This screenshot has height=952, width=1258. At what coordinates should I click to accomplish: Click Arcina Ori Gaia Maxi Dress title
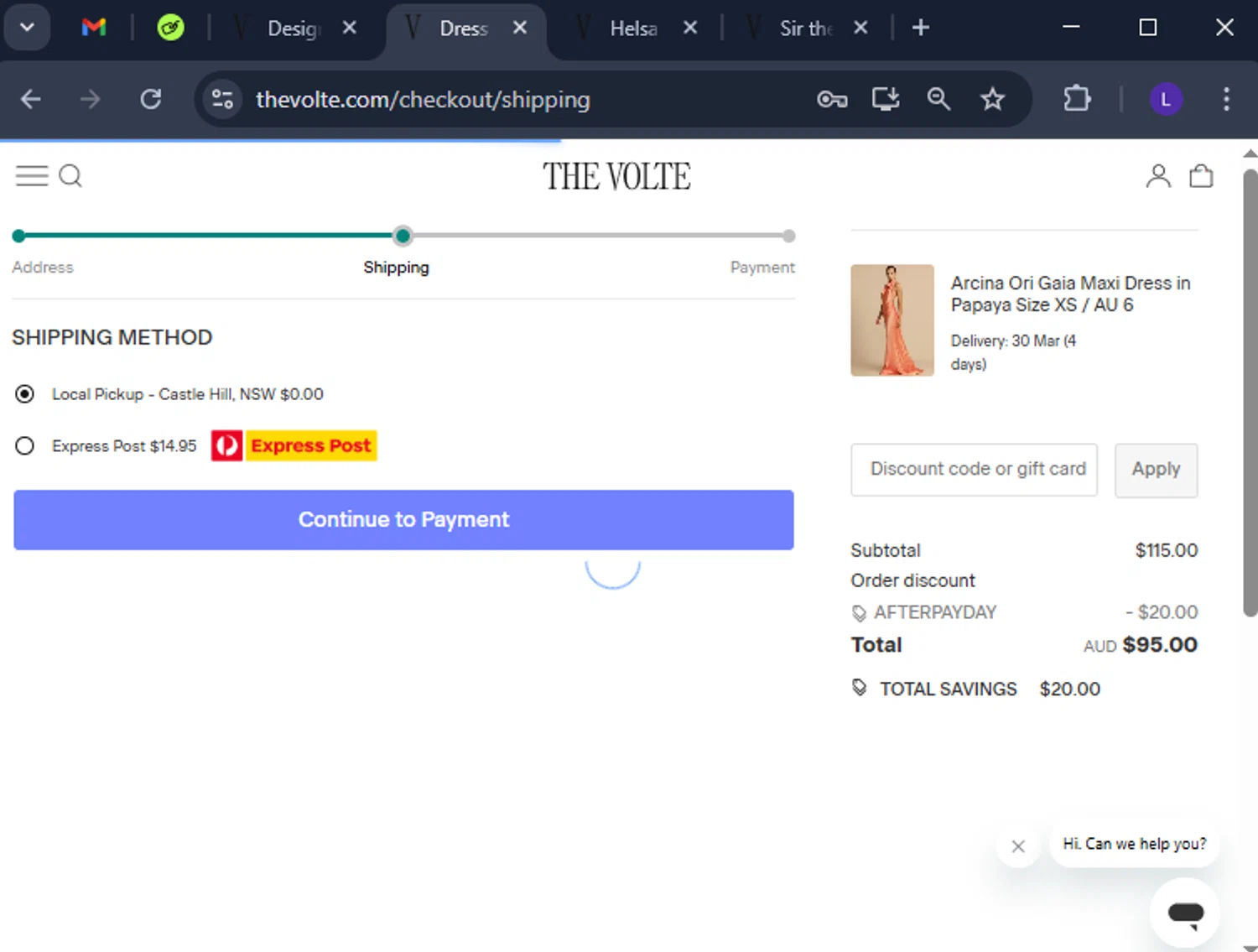click(1070, 294)
